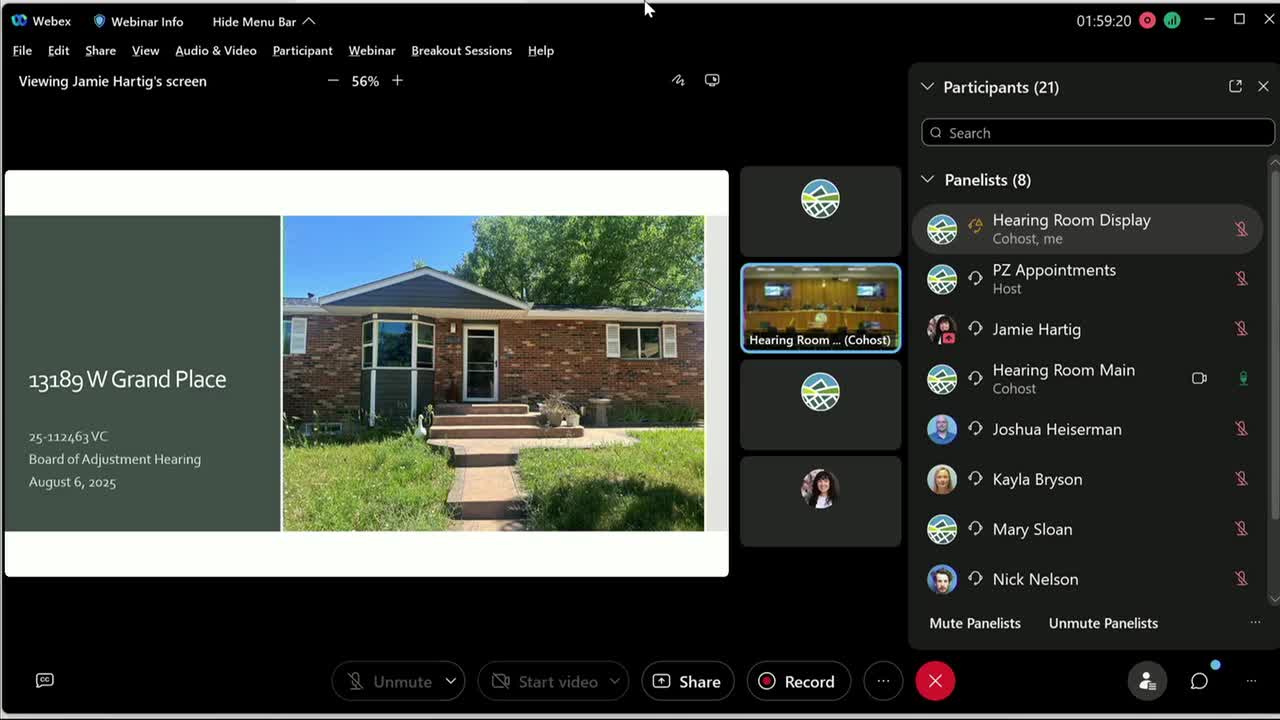Click Hearing Room Display sync icon
Screen dimensions: 1280x720
coord(975,226)
